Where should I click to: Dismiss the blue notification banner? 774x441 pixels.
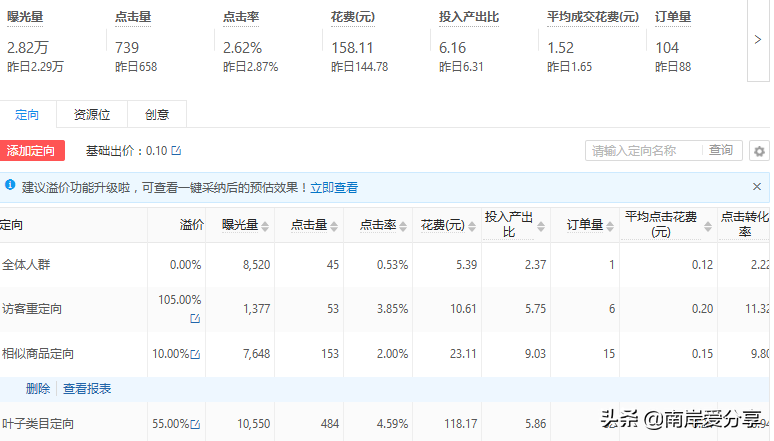(757, 187)
